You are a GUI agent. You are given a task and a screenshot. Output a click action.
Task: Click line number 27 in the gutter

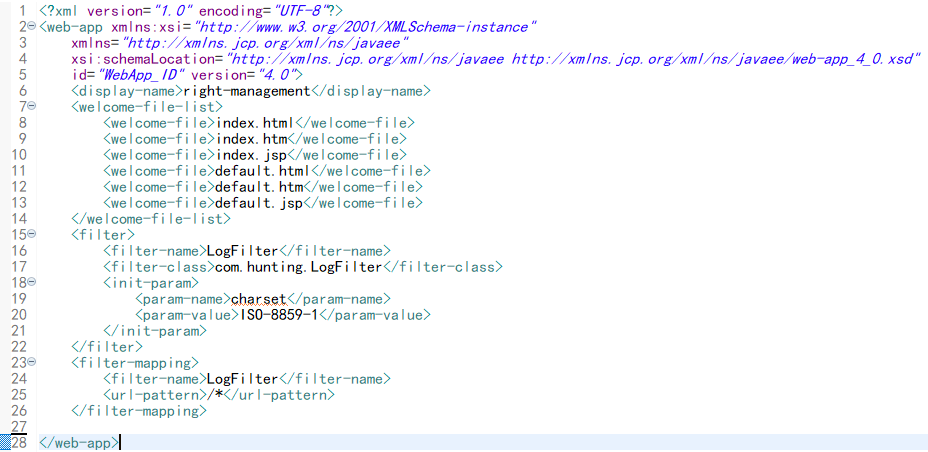pyautogui.click(x=19, y=426)
